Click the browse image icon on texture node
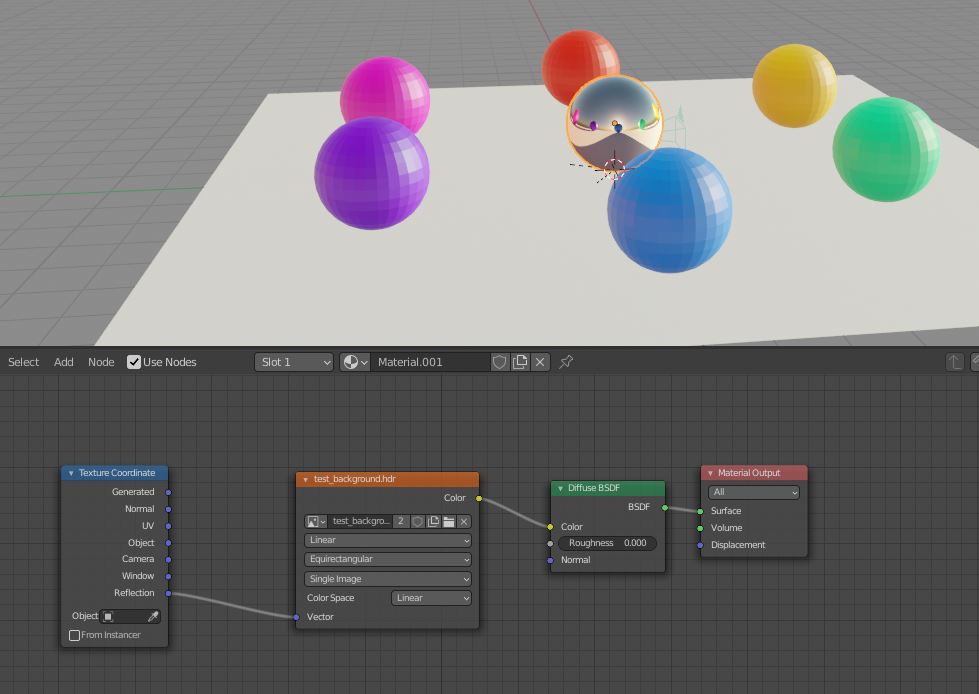 [x=312, y=521]
